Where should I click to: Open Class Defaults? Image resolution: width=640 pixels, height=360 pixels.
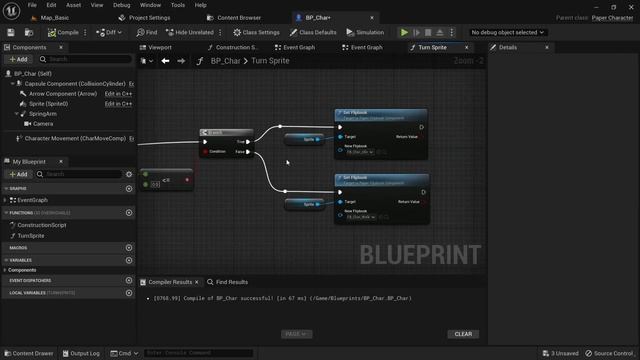pos(313,32)
